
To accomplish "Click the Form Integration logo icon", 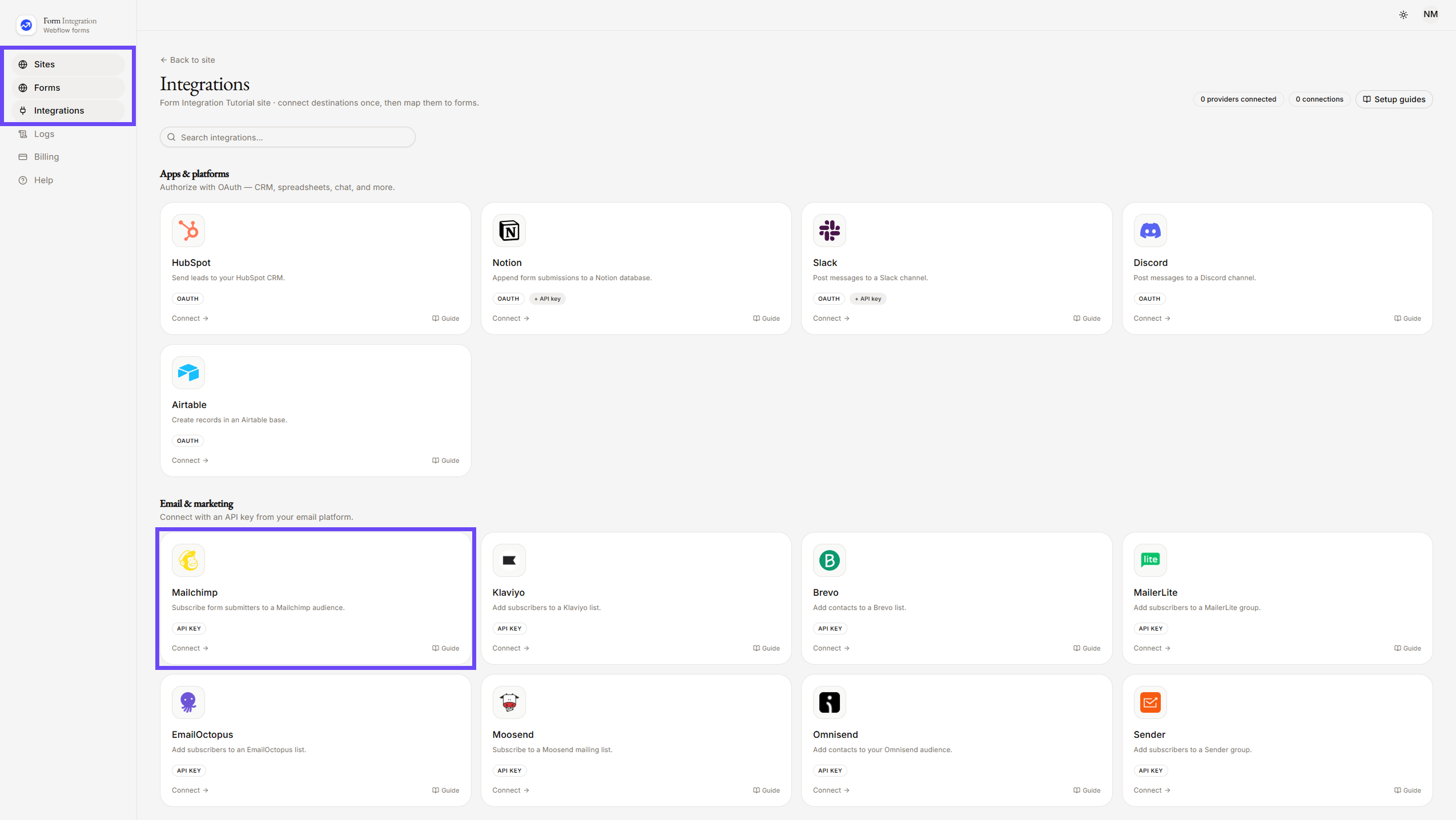I will coord(26,25).
